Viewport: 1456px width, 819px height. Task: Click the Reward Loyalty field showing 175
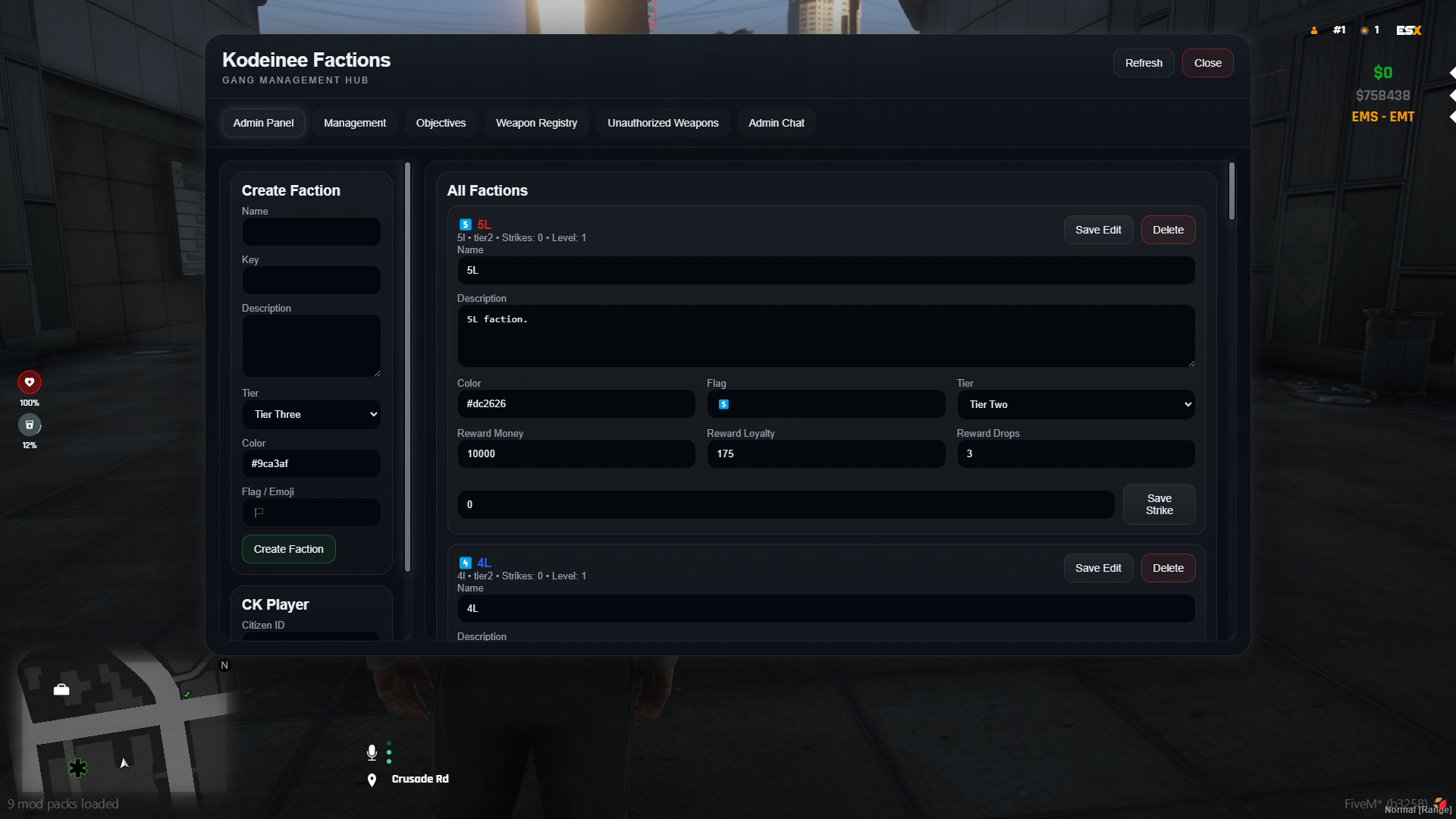tap(826, 454)
